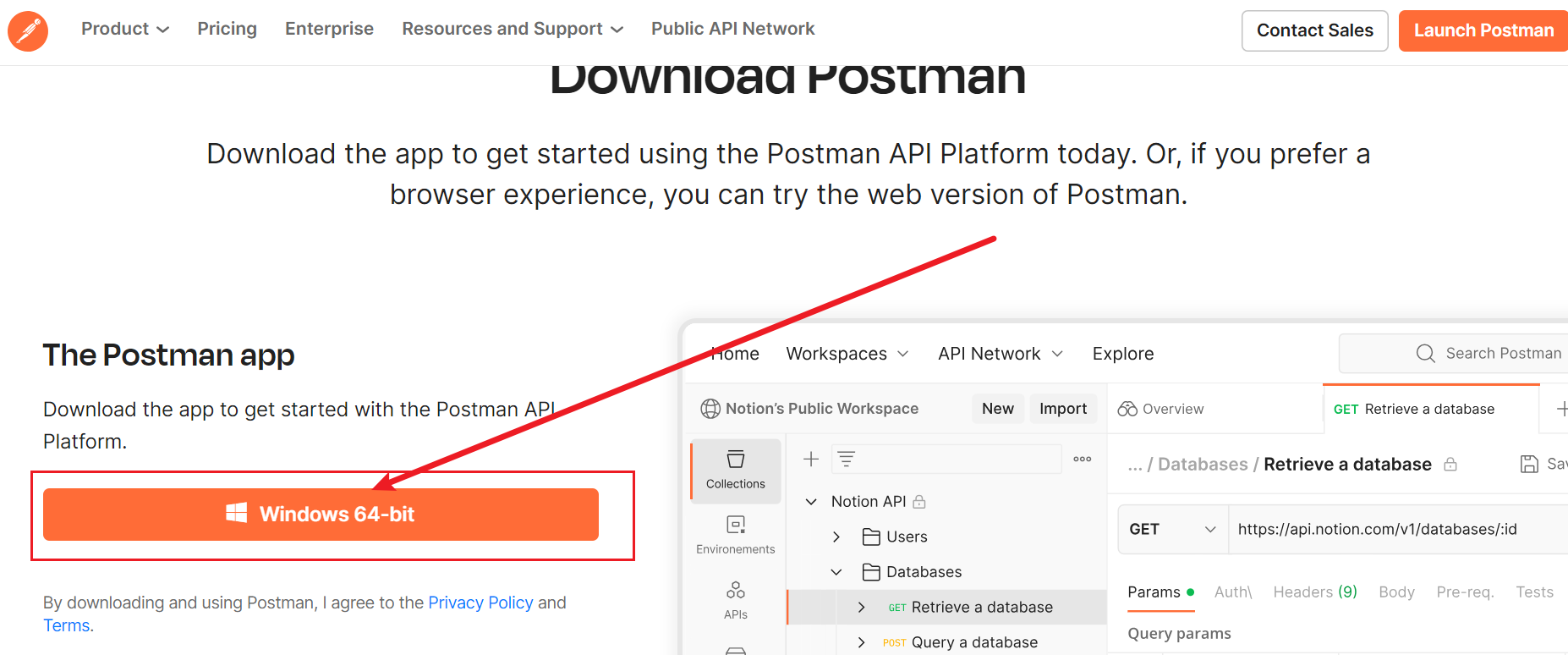Open the Enterprise page
This screenshot has height=655, width=1568.
(329, 29)
